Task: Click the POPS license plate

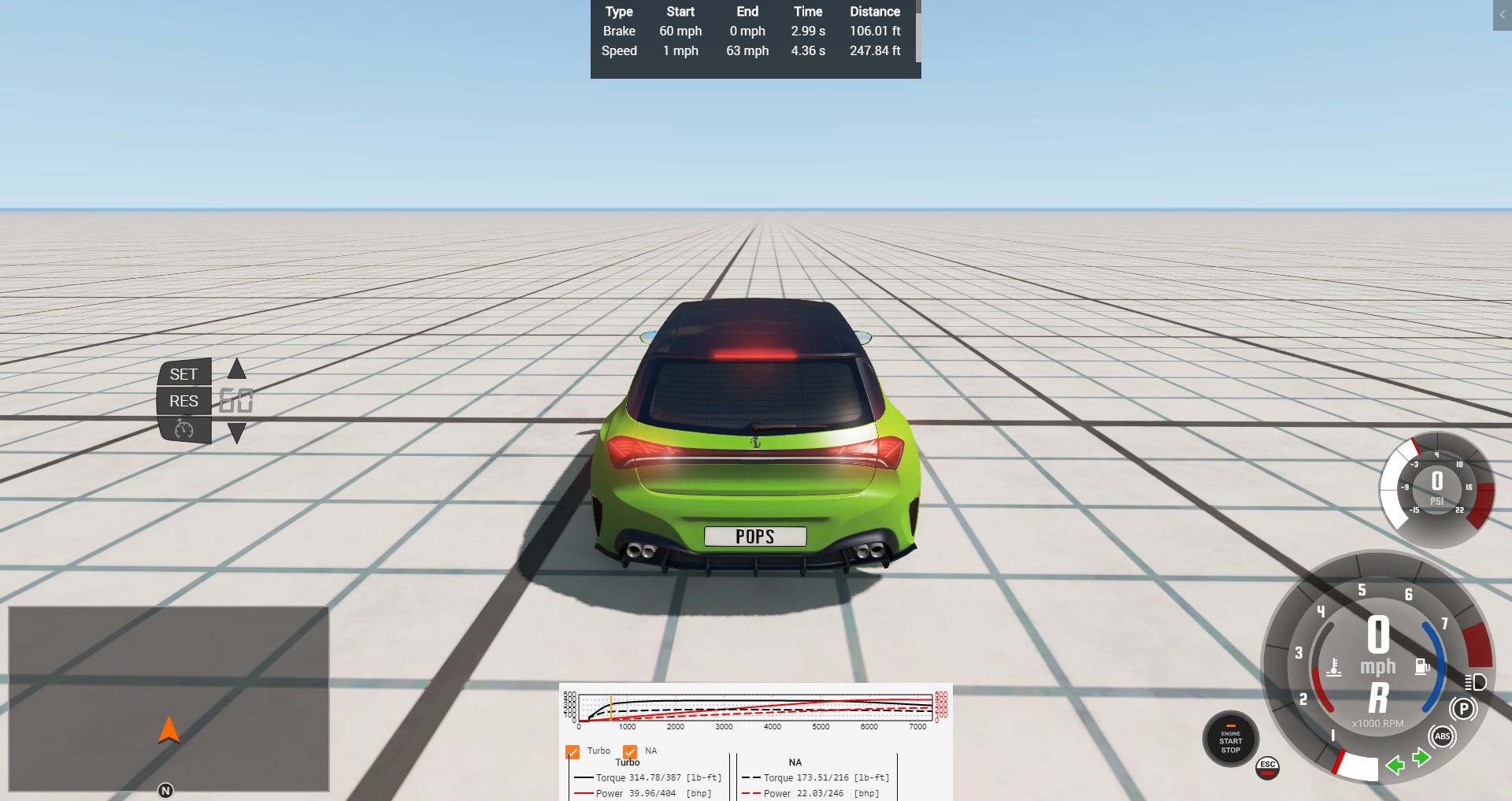Action: (755, 536)
